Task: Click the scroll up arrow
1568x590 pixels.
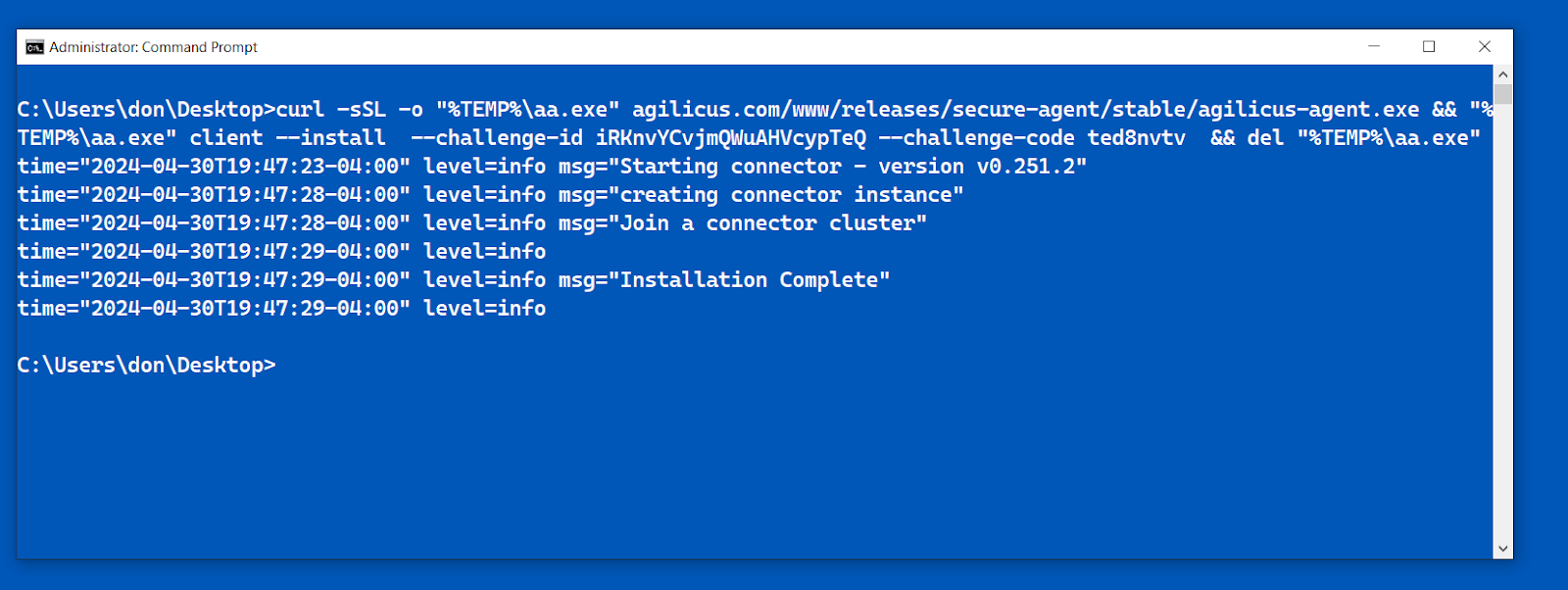Action: click(x=1503, y=74)
